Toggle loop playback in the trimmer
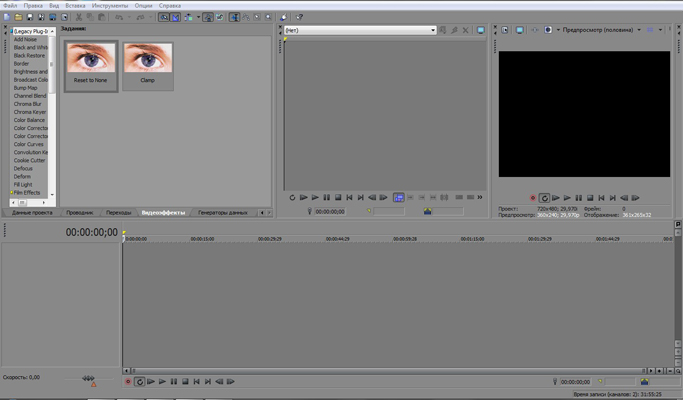683x400 pixels. [x=292, y=197]
